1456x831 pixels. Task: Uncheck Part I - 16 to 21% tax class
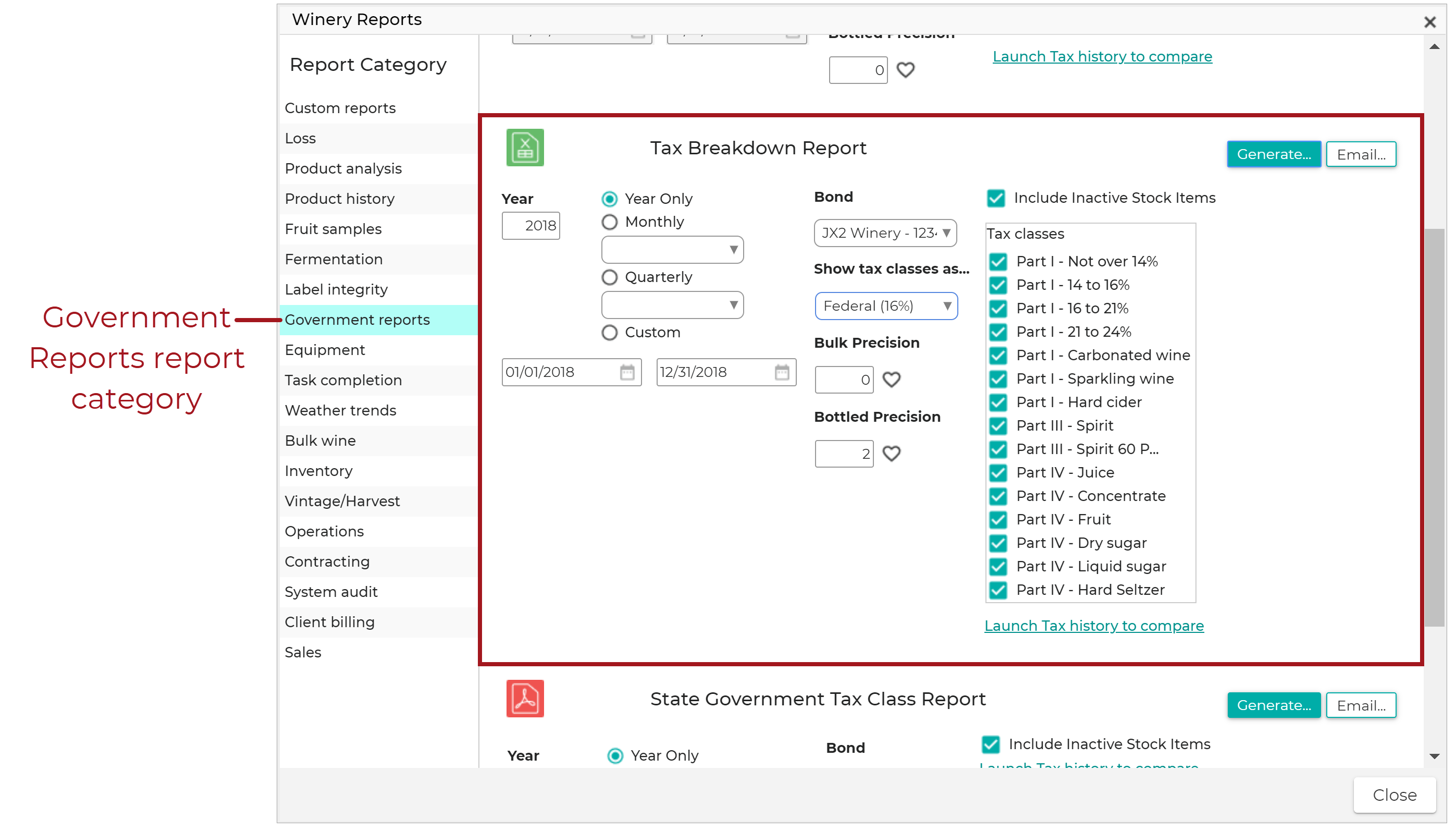tap(998, 309)
